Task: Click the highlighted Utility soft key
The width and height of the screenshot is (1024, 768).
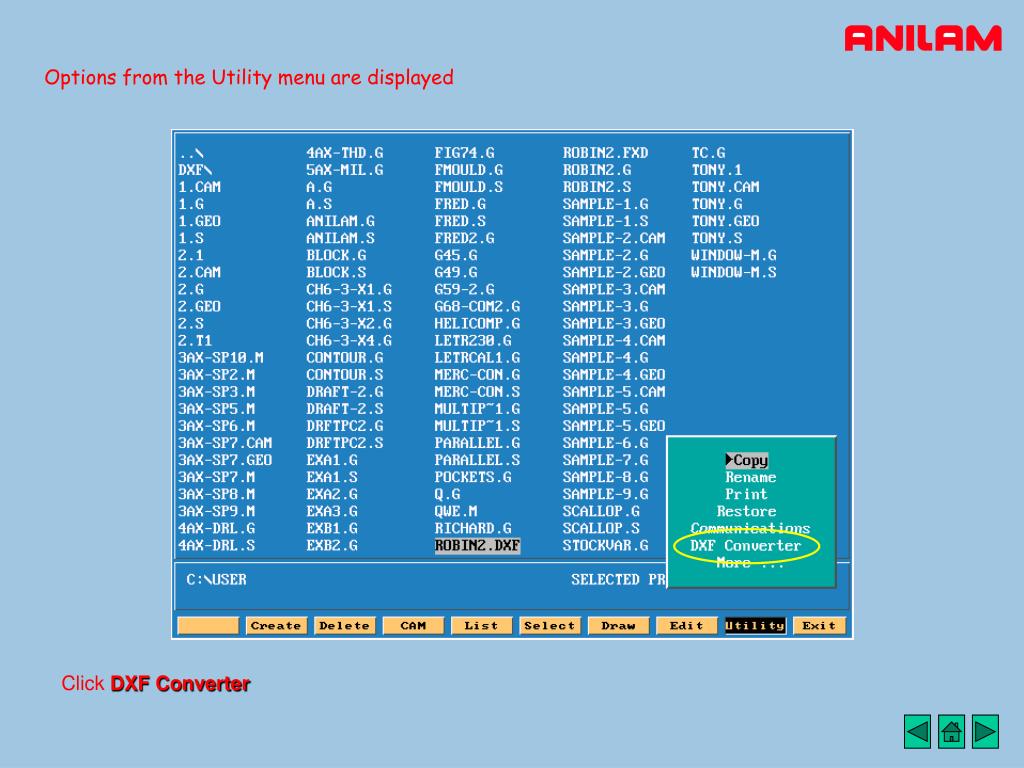Action: pyautogui.click(x=755, y=626)
